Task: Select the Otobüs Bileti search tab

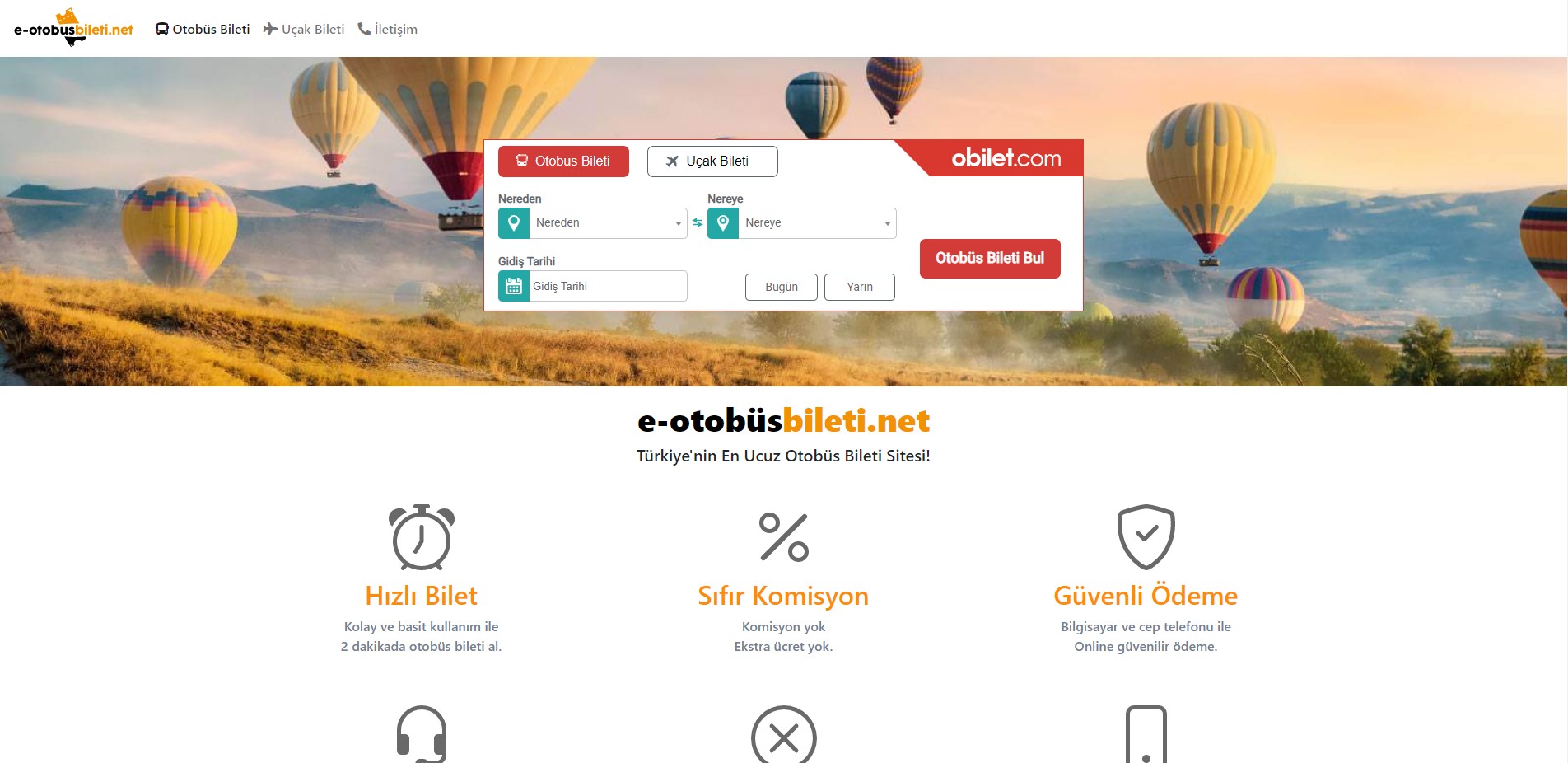Action: (x=563, y=161)
